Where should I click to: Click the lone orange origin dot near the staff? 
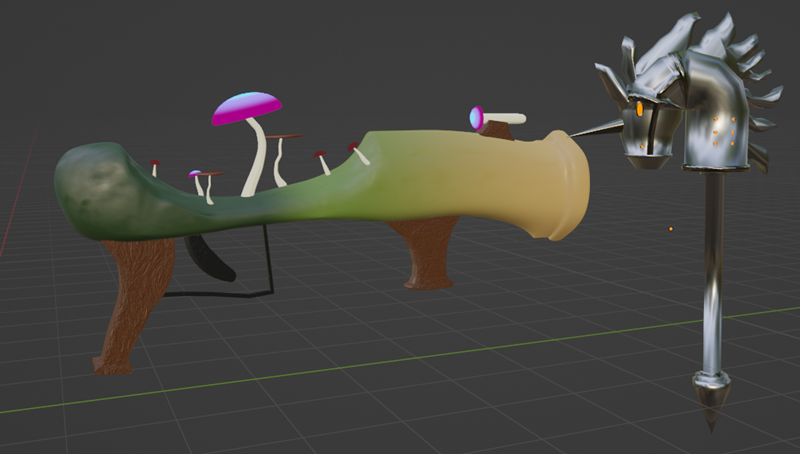tap(670, 229)
